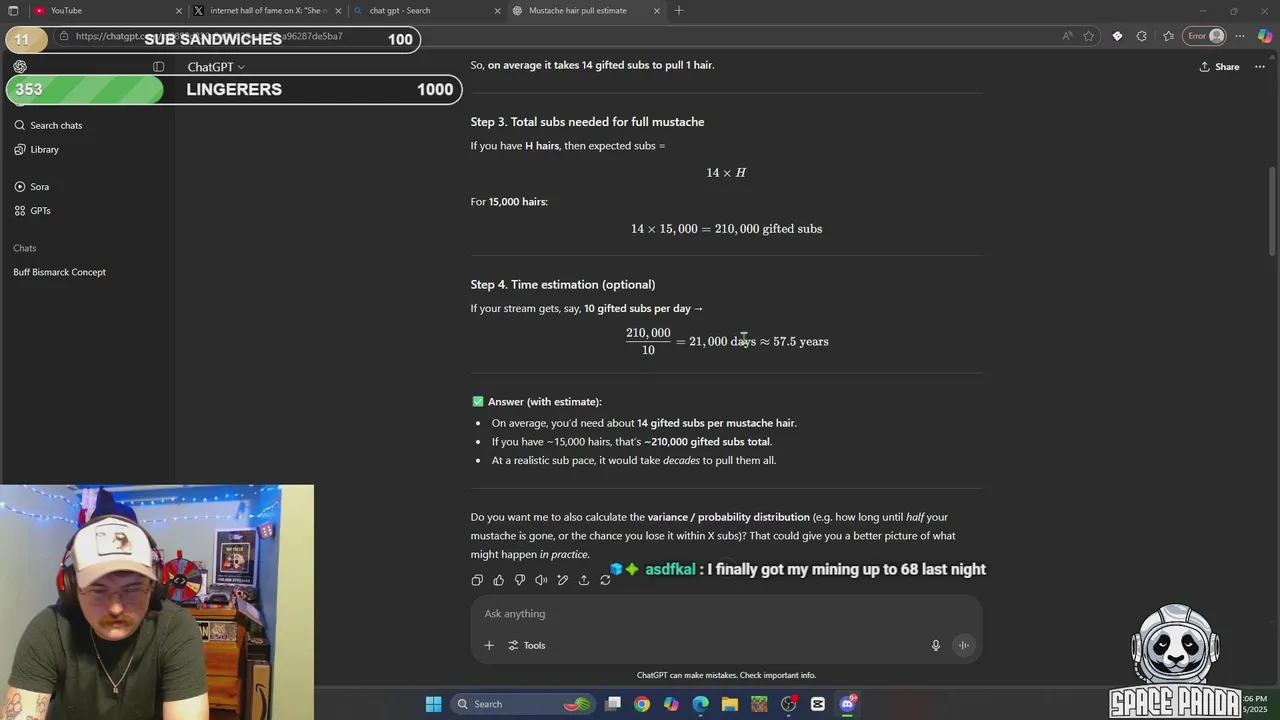Click the read aloud speaker icon
1280x720 pixels.
tap(541, 580)
